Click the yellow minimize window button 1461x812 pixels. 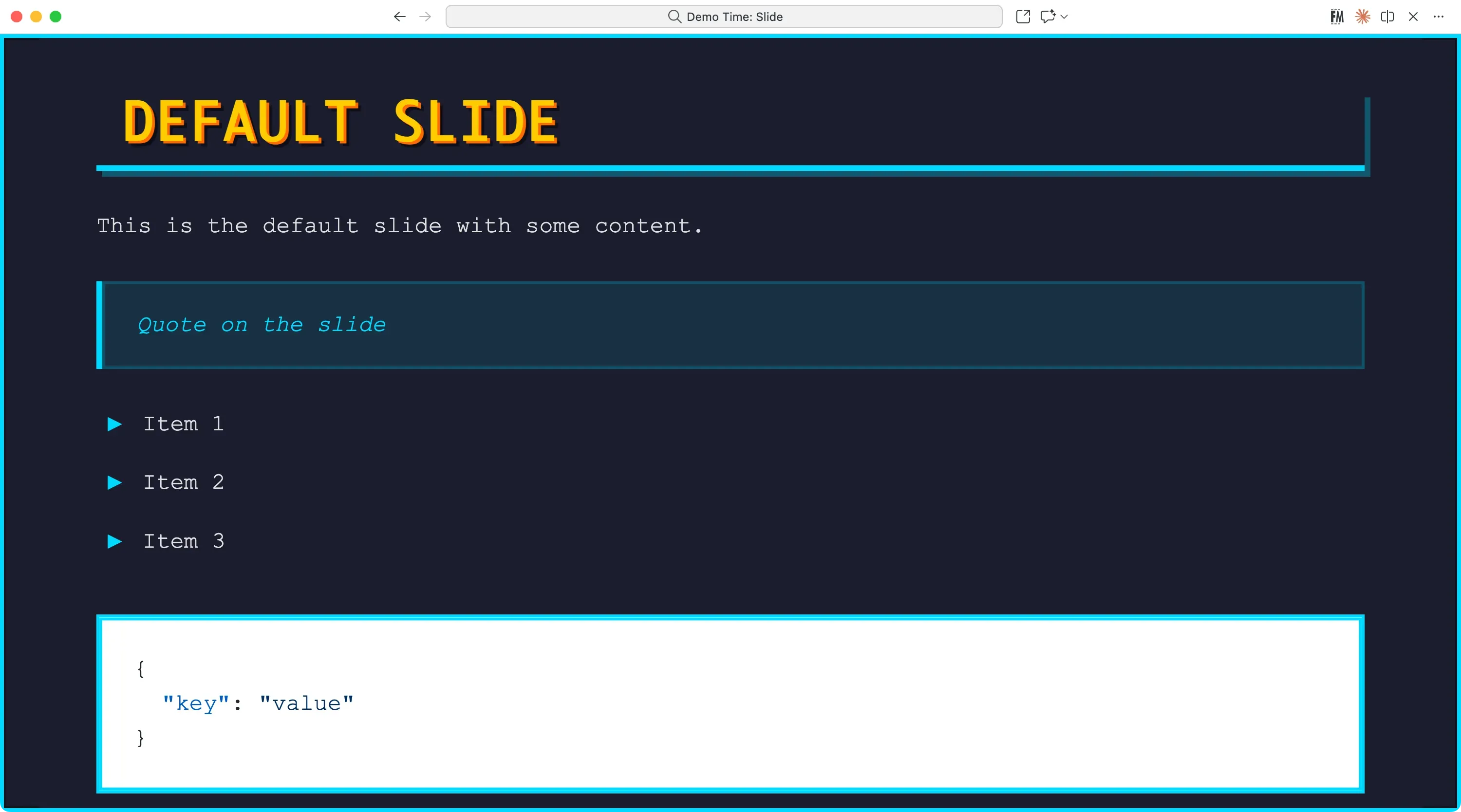[36, 17]
